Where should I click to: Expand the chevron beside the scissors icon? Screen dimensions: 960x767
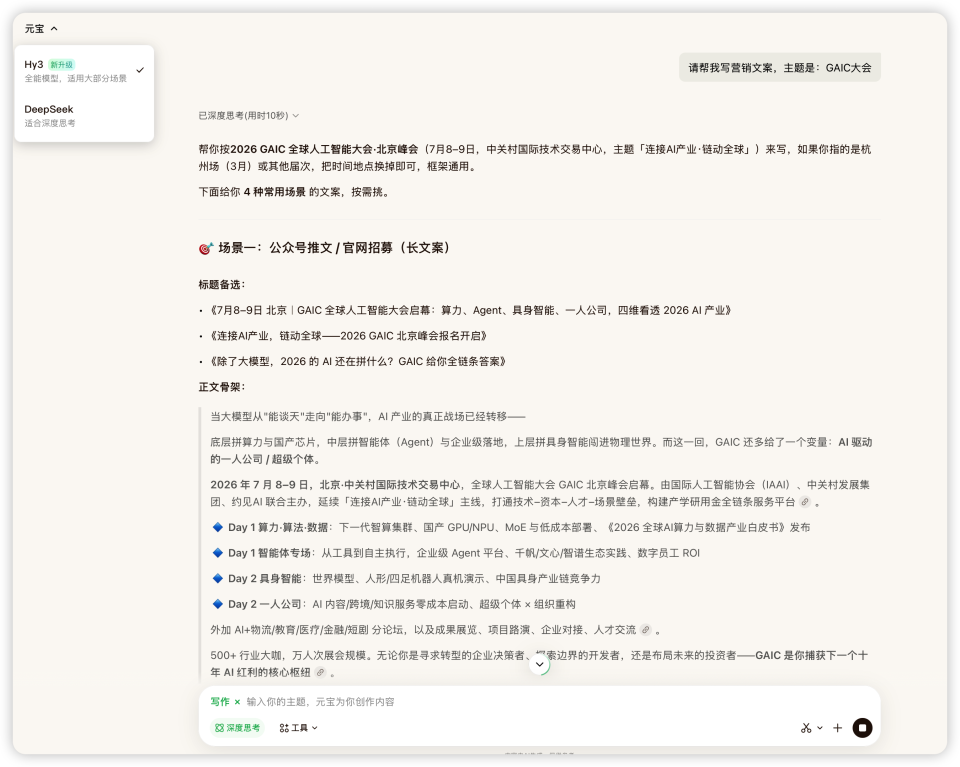(820, 728)
